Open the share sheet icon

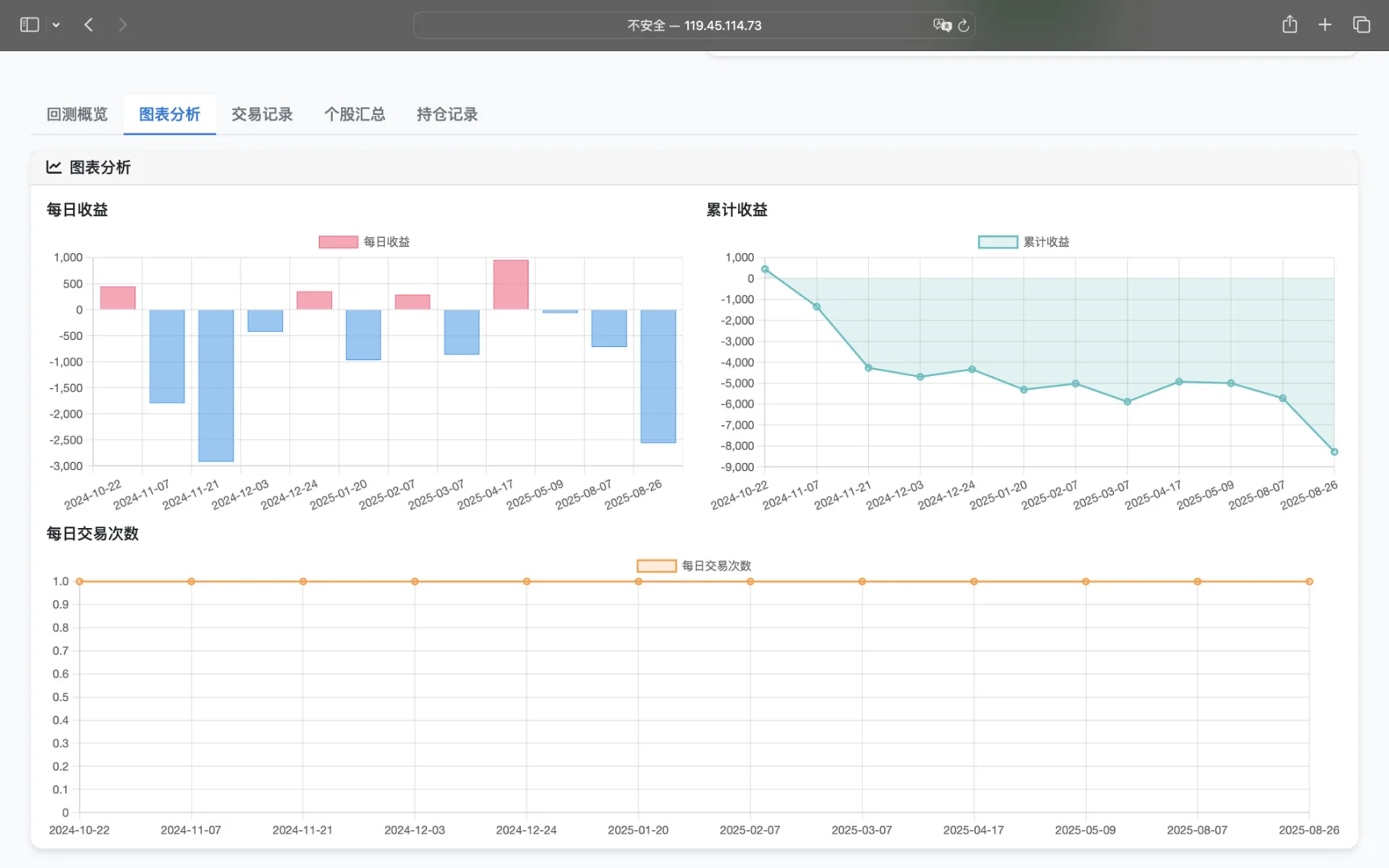tap(1289, 24)
